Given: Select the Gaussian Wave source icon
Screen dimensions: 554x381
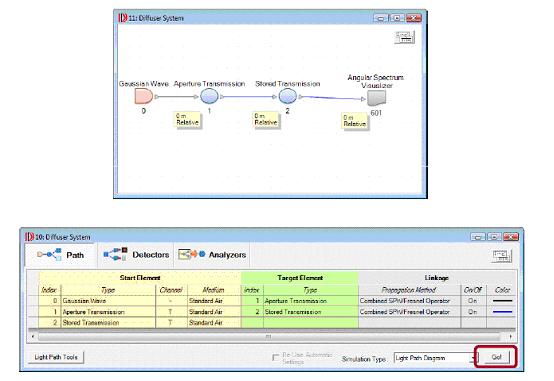Looking at the screenshot, I should coord(143,96).
